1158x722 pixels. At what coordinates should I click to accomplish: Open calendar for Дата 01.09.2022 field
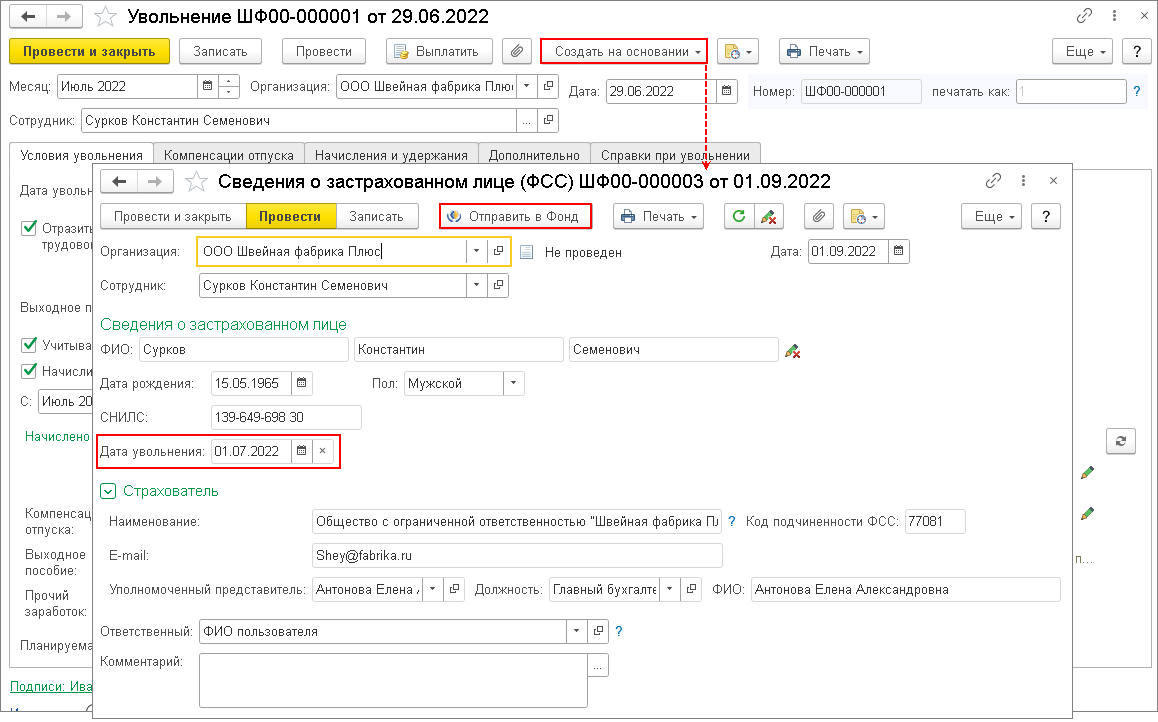(898, 251)
